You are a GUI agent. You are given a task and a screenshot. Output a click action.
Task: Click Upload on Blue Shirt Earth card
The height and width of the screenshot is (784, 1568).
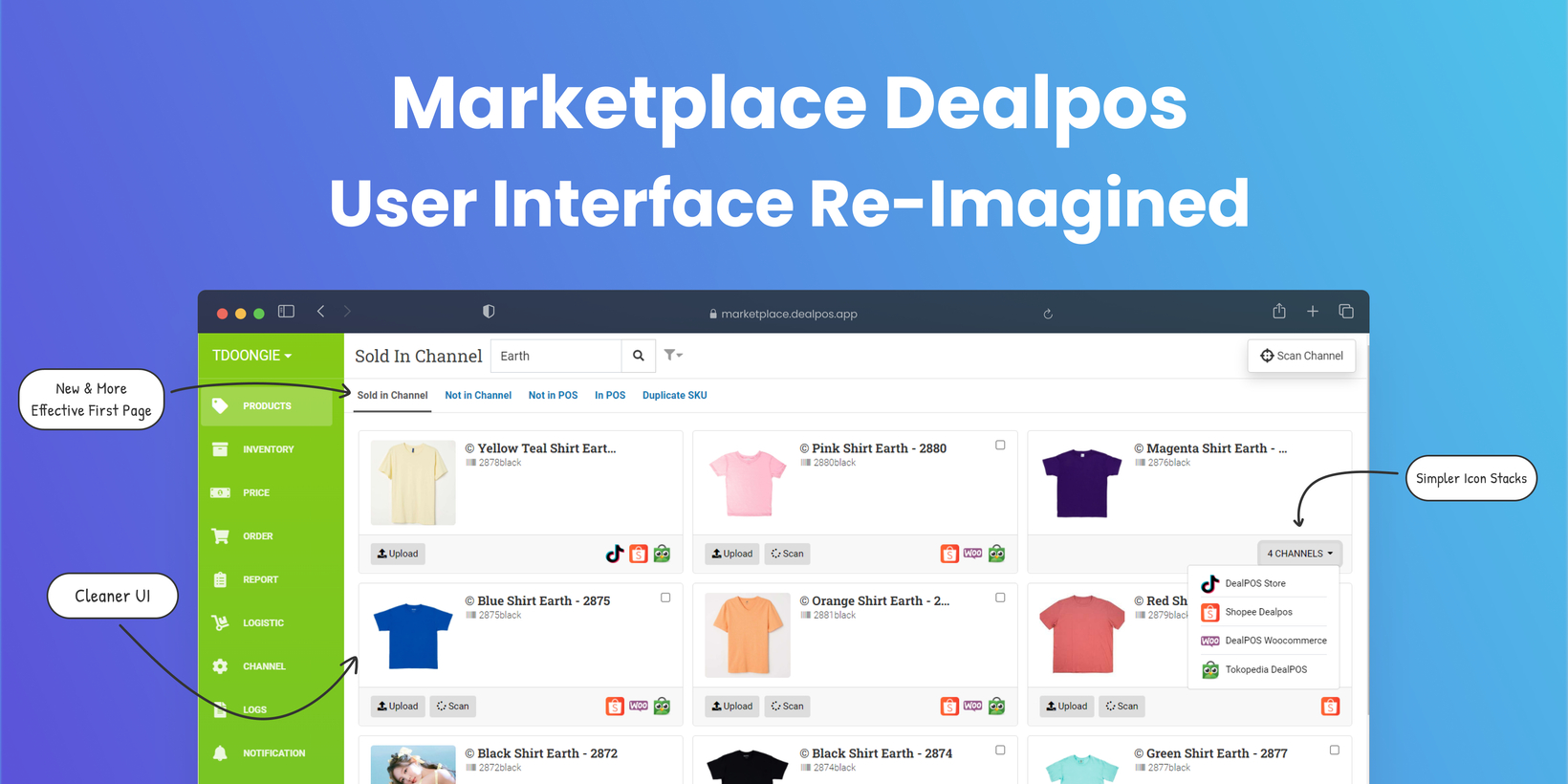398,707
